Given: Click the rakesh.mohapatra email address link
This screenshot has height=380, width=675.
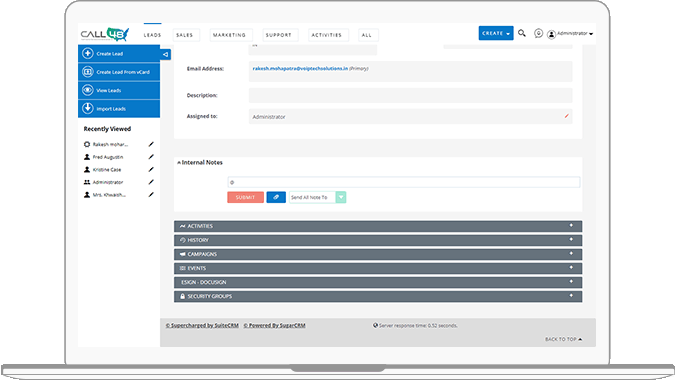Looking at the screenshot, I should tap(300, 68).
